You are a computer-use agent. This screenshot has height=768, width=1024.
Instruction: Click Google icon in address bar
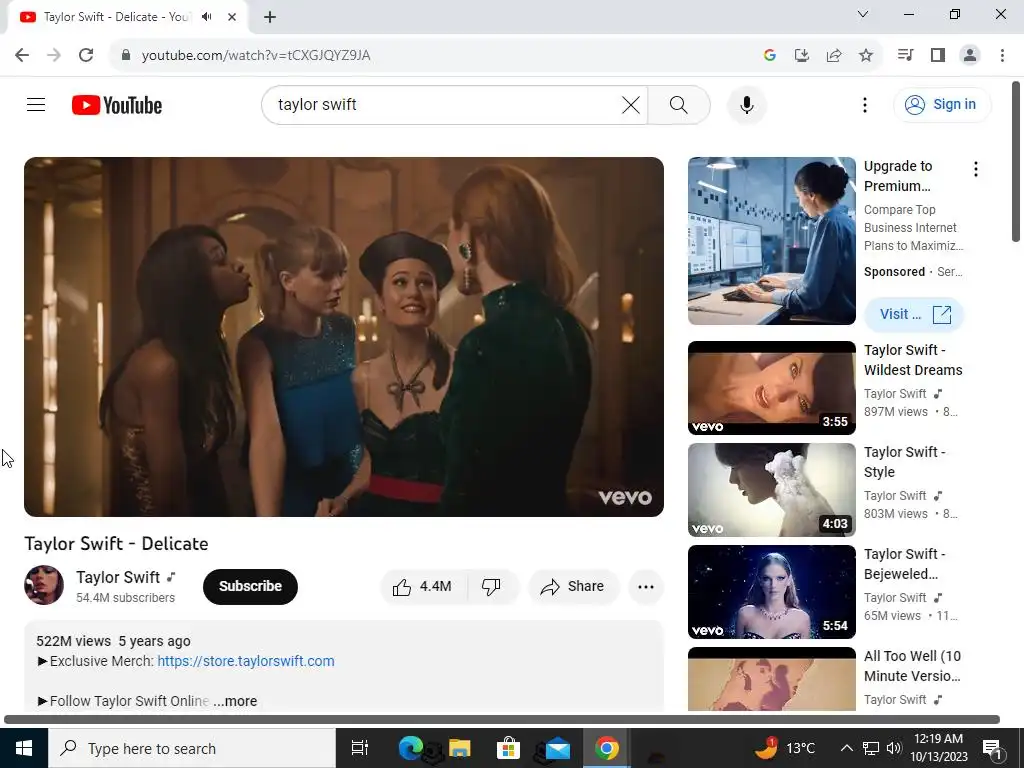(x=769, y=55)
